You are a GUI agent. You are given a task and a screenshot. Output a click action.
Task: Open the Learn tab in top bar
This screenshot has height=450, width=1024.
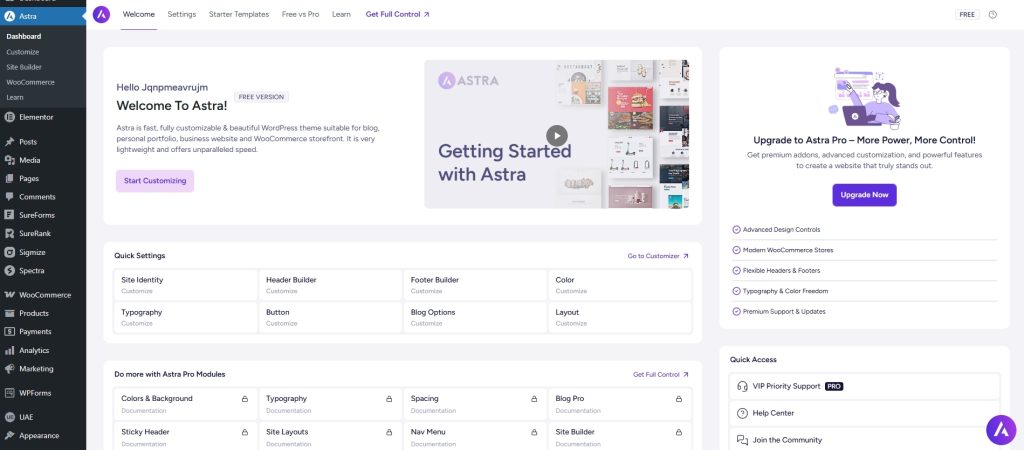point(341,14)
